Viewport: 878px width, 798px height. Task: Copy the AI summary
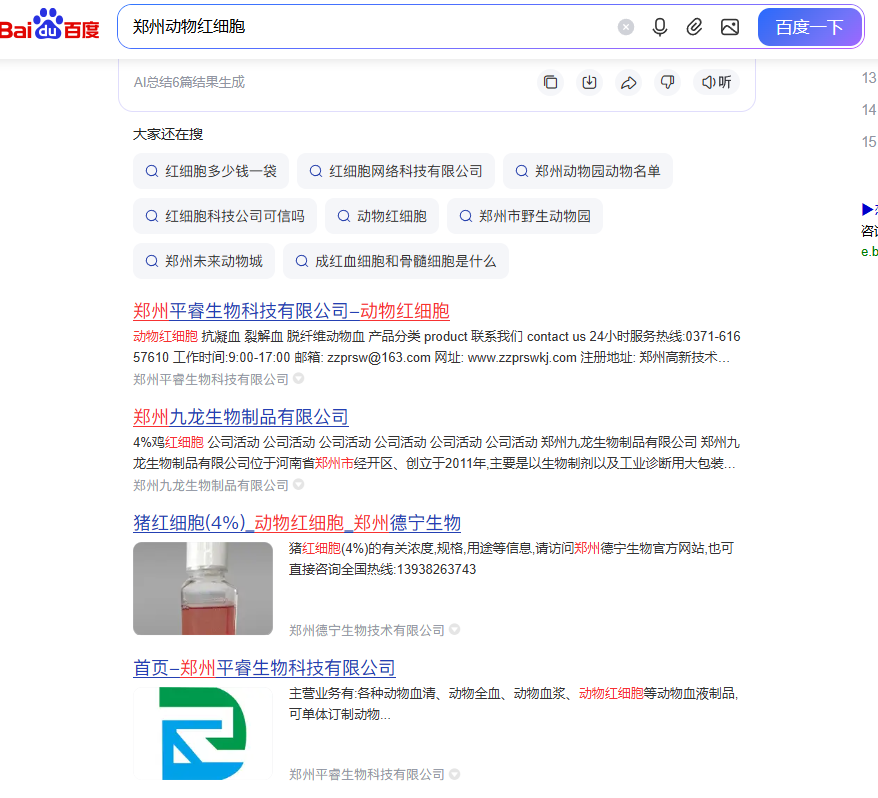click(x=550, y=82)
